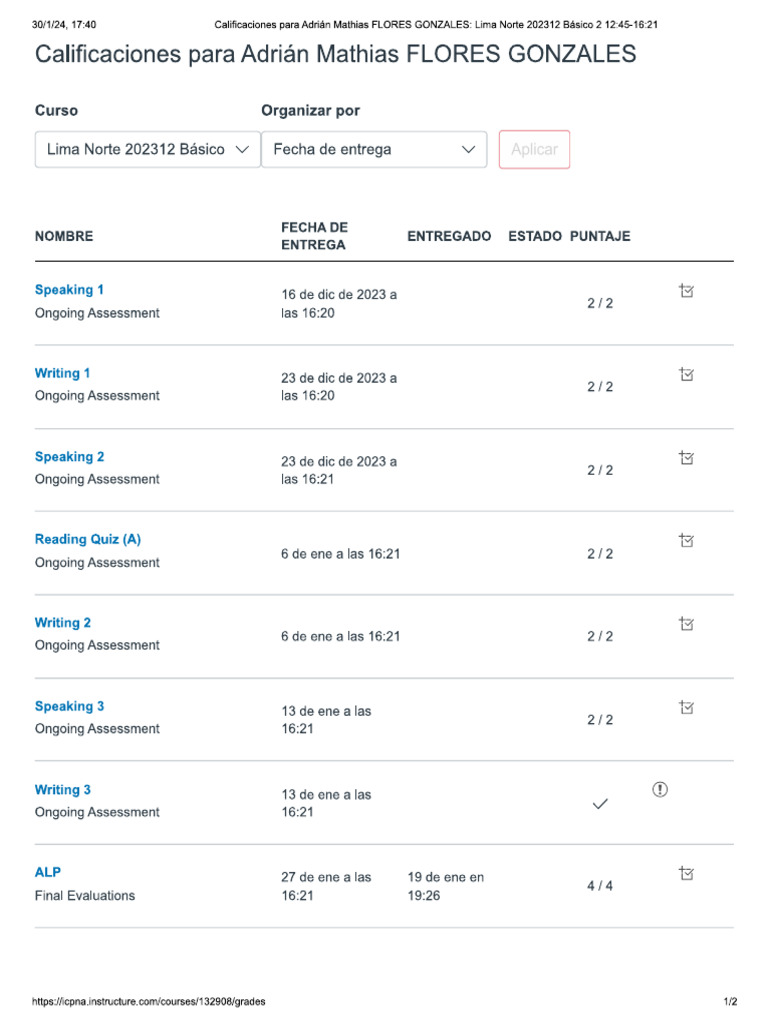The width and height of the screenshot is (768, 1024).
Task: Click warning icon in Writing 3 row
Action: point(660,790)
